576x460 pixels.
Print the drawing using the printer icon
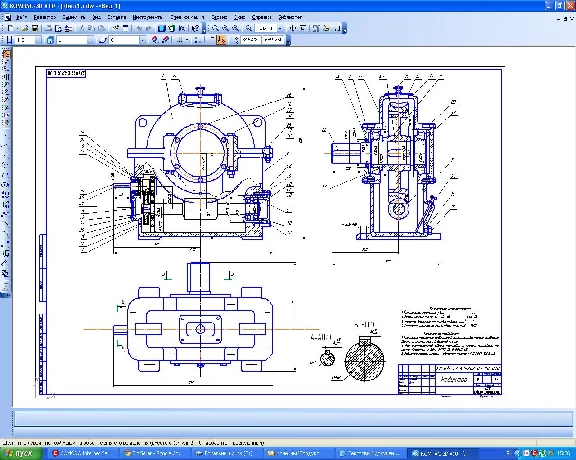pos(49,28)
